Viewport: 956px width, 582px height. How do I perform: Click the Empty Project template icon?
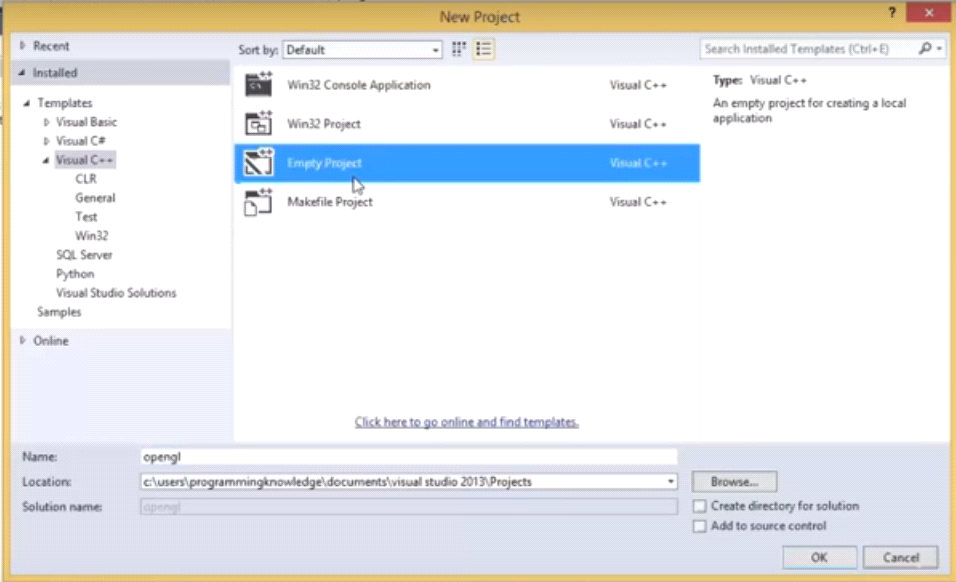[259, 162]
